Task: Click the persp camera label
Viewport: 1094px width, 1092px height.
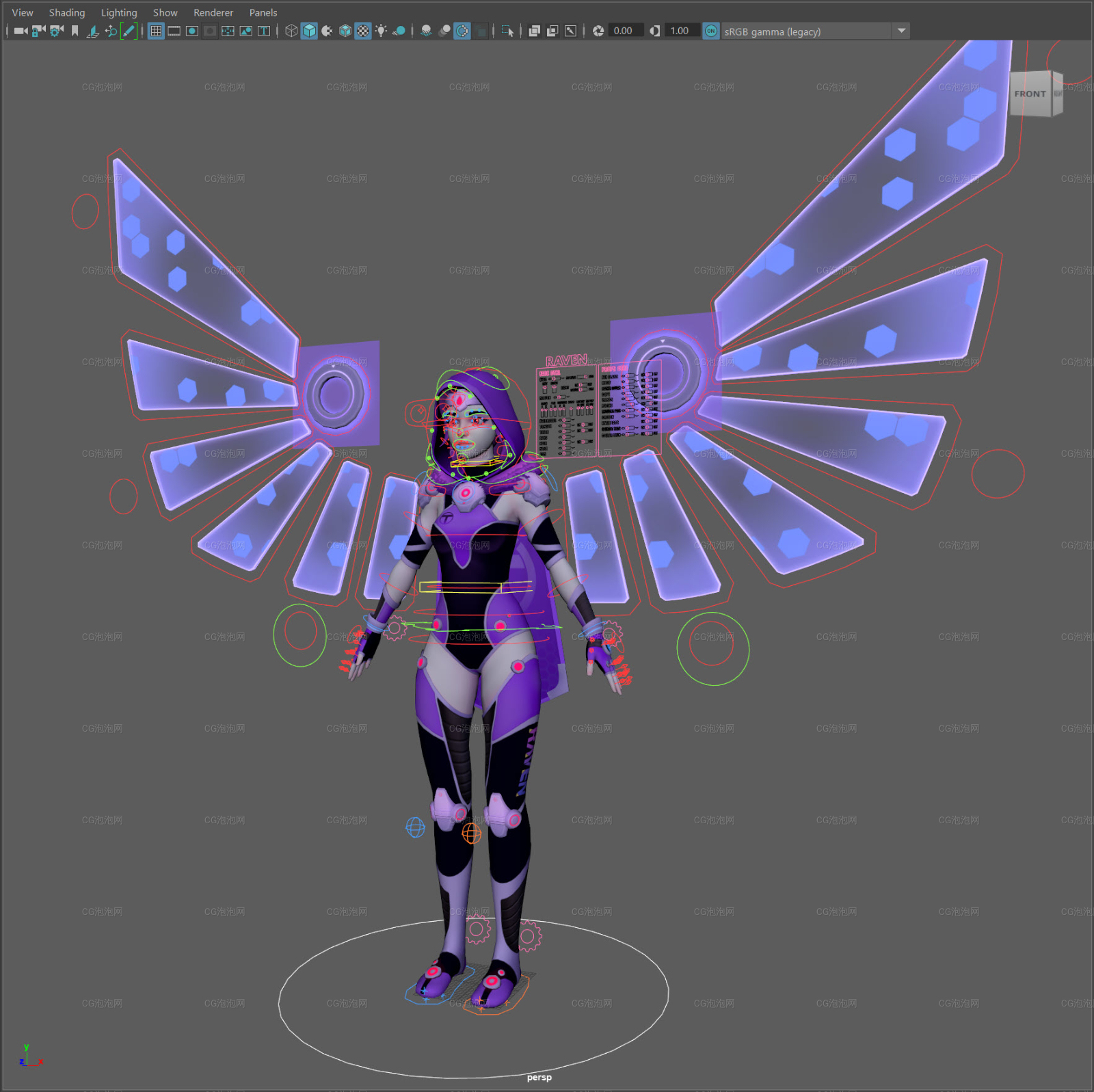Action: [539, 1077]
